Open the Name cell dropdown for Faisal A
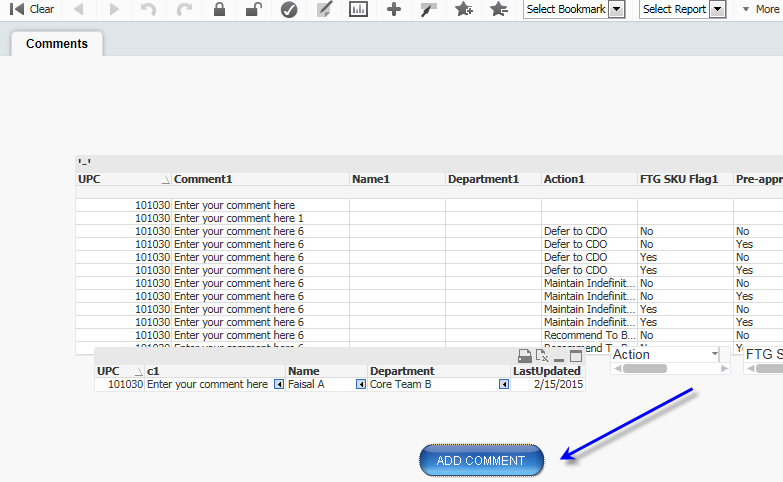The image size is (783, 482). 361,384
